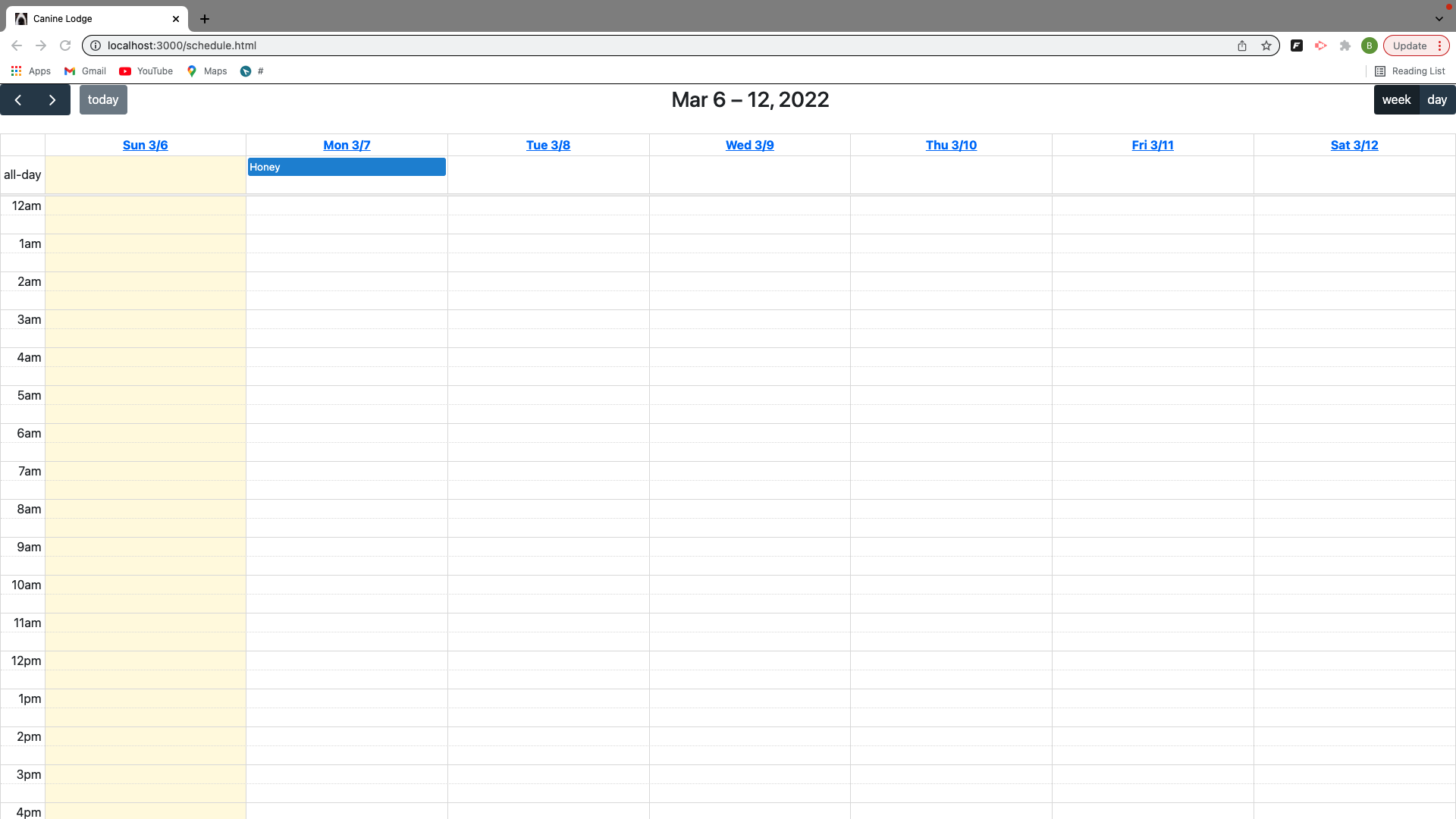Open the Wed 3/9 day link
Screen dimensions: 1456x819
(x=749, y=145)
